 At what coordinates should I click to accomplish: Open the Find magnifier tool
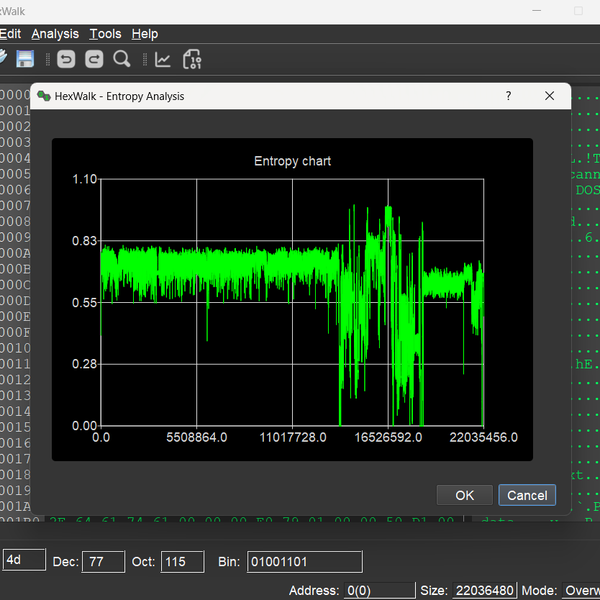coord(122,59)
